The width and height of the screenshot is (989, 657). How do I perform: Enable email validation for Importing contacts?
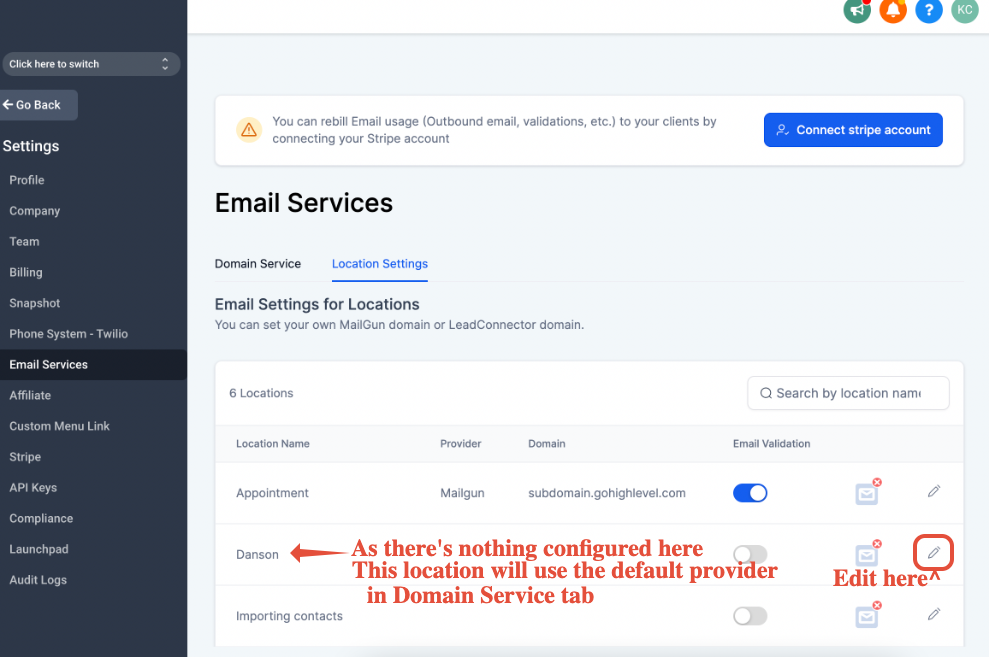pyautogui.click(x=750, y=616)
